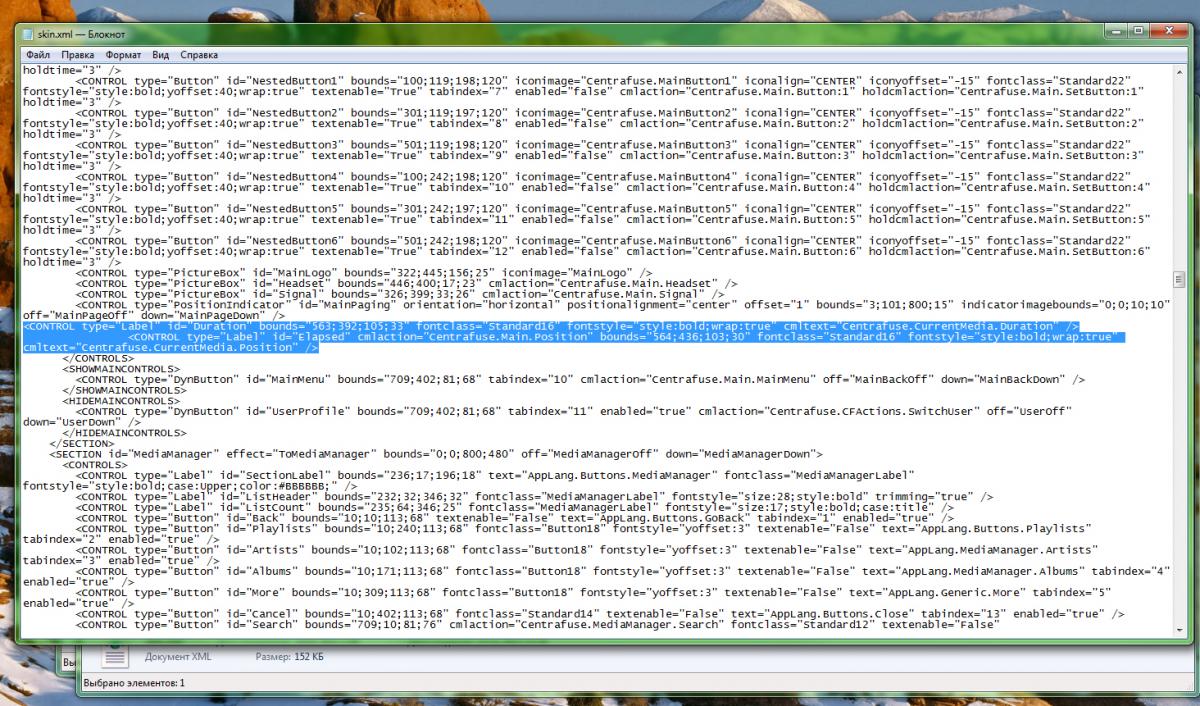Open the Формат menu

(x=122, y=54)
